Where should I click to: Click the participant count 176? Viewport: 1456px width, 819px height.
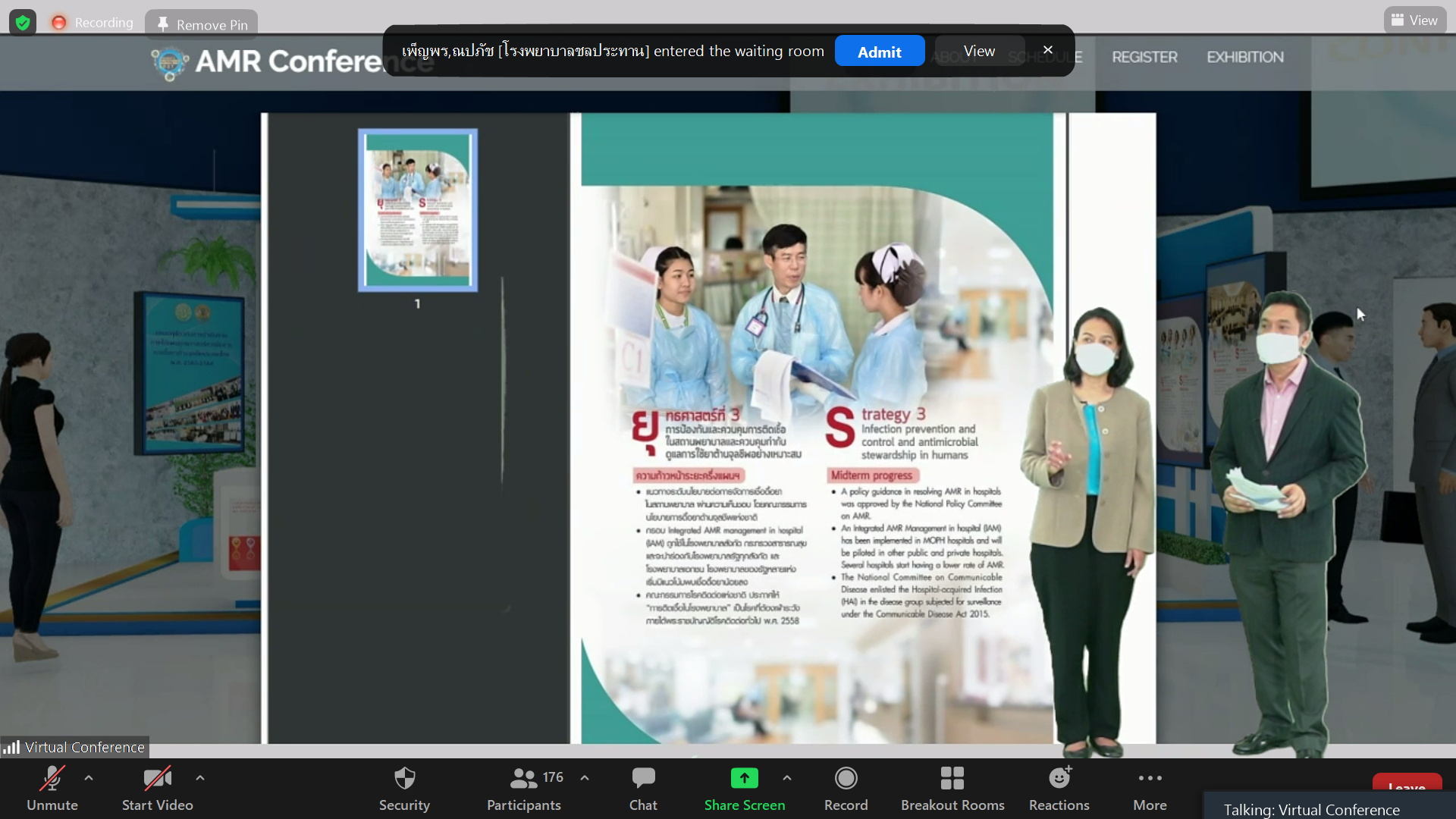coord(553,777)
